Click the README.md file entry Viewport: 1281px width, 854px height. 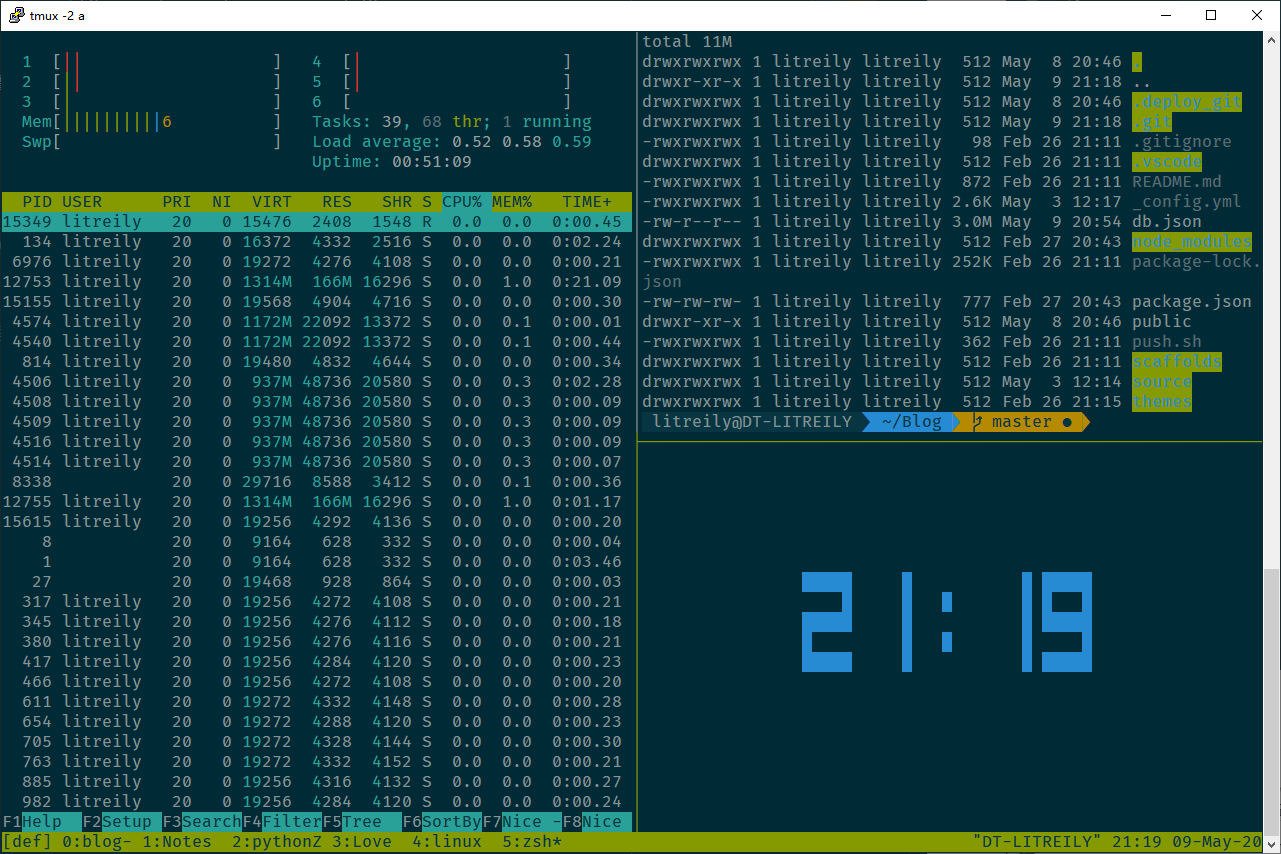(1177, 182)
